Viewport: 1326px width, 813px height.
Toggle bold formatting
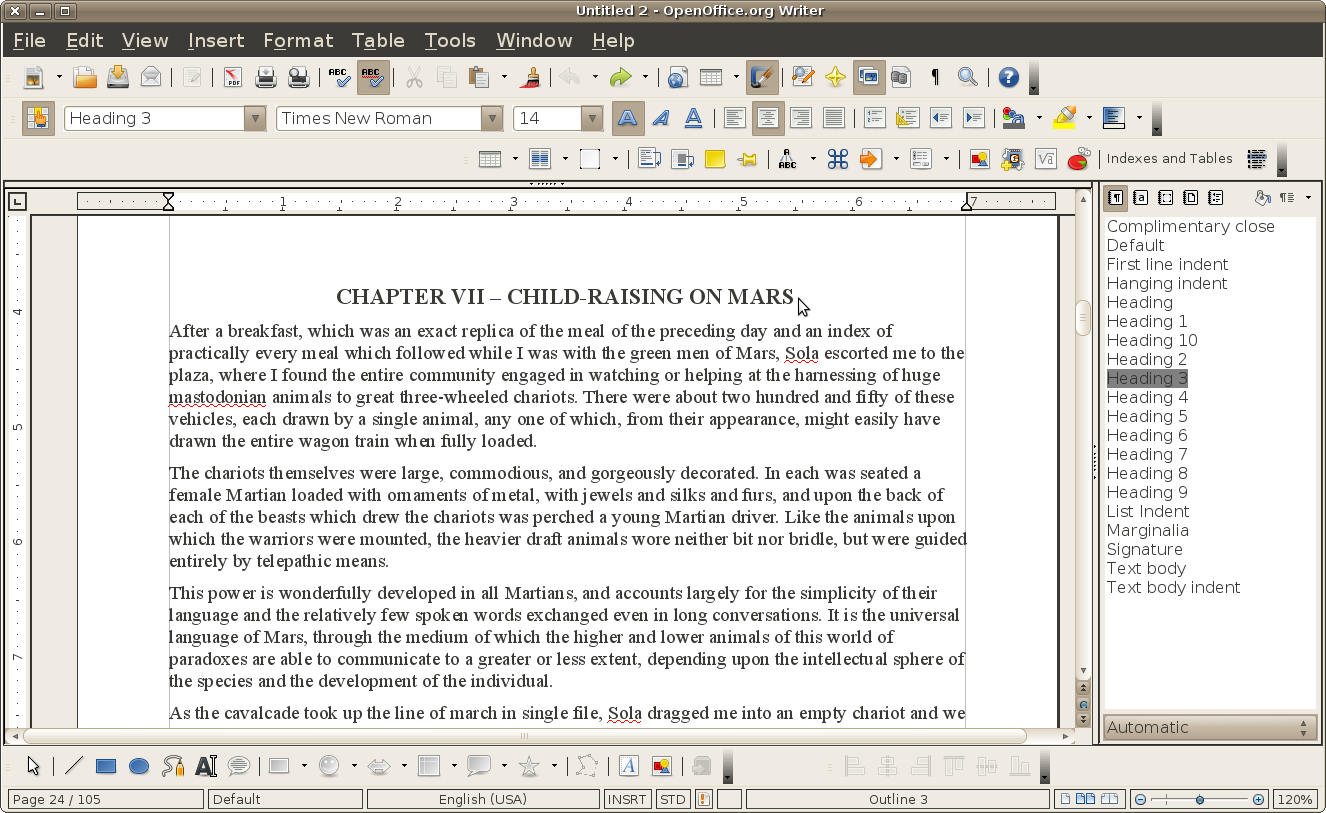pos(628,118)
